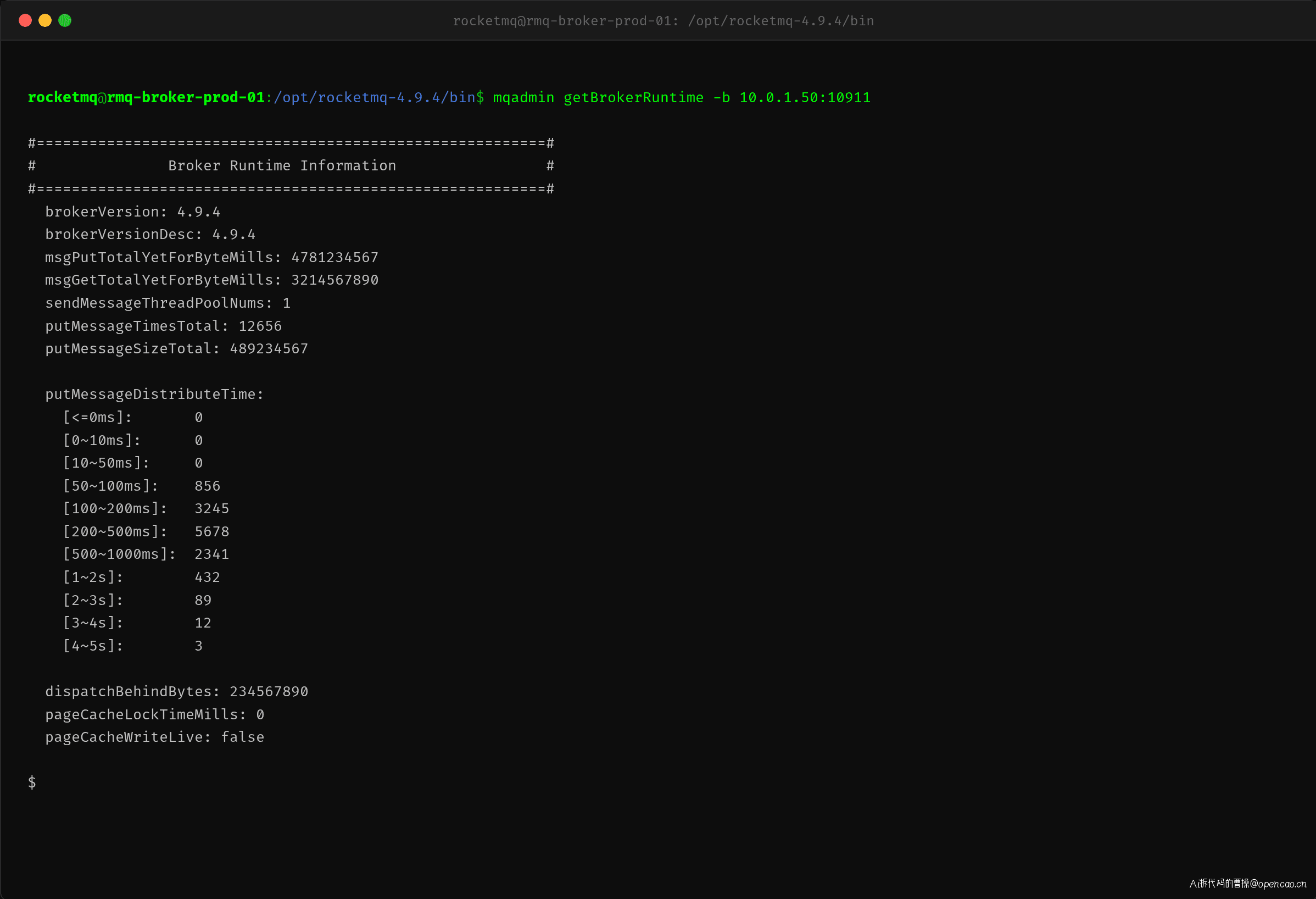Click the dispatchBehindBytes: 234567890 line
Viewport: 1316px width, 899px height.
[x=177, y=692]
